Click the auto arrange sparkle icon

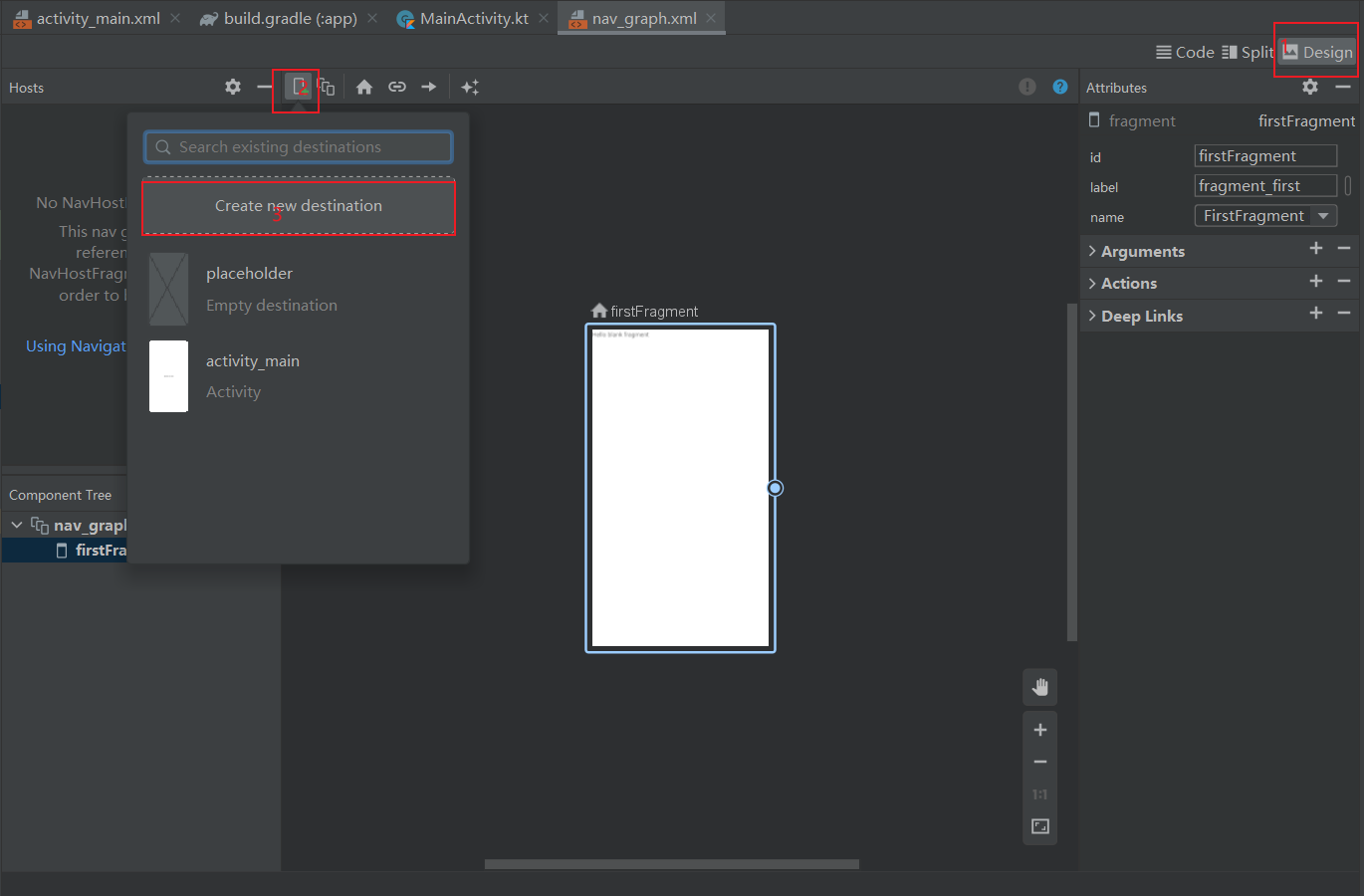pos(470,87)
